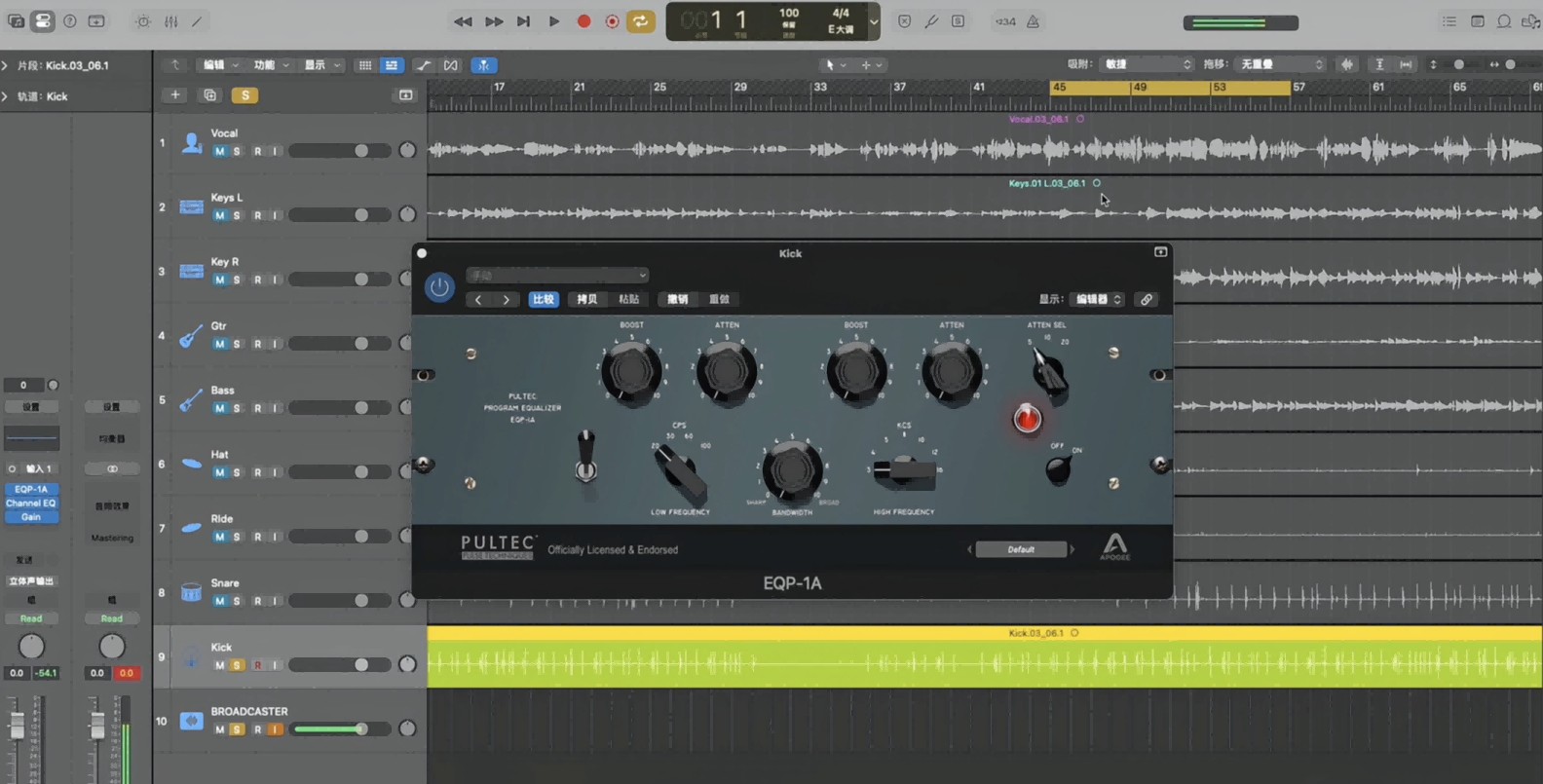Open the List Editors icon
The height and width of the screenshot is (784, 1543).
[x=1449, y=21]
